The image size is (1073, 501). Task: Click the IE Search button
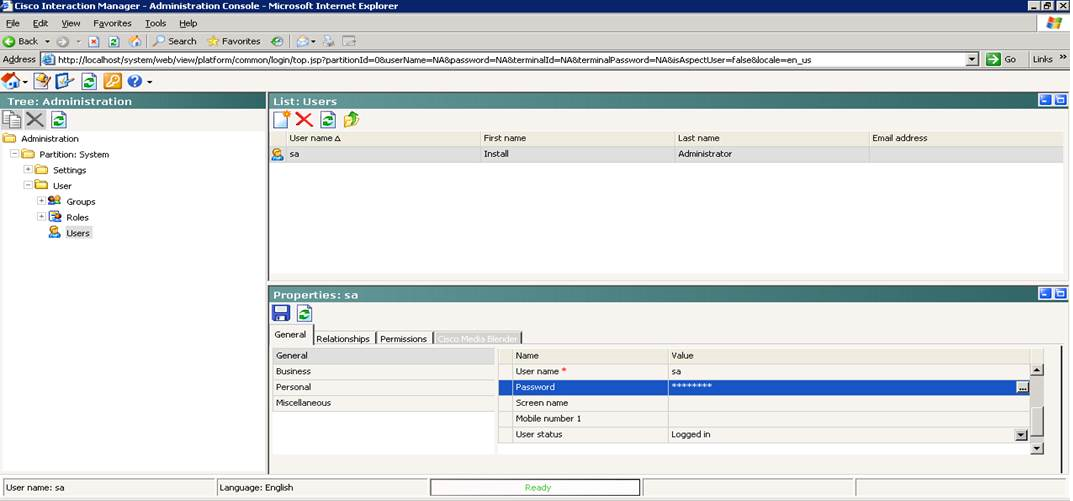click(x=174, y=41)
